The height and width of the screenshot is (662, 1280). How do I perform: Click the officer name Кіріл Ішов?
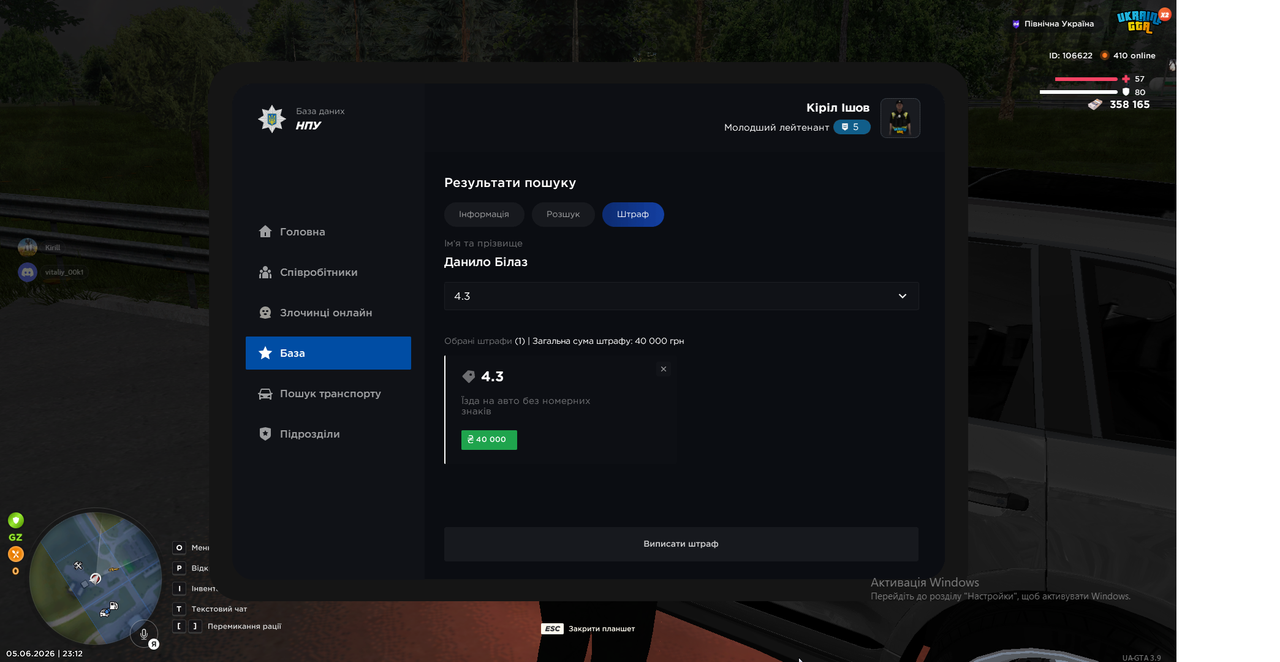(838, 108)
